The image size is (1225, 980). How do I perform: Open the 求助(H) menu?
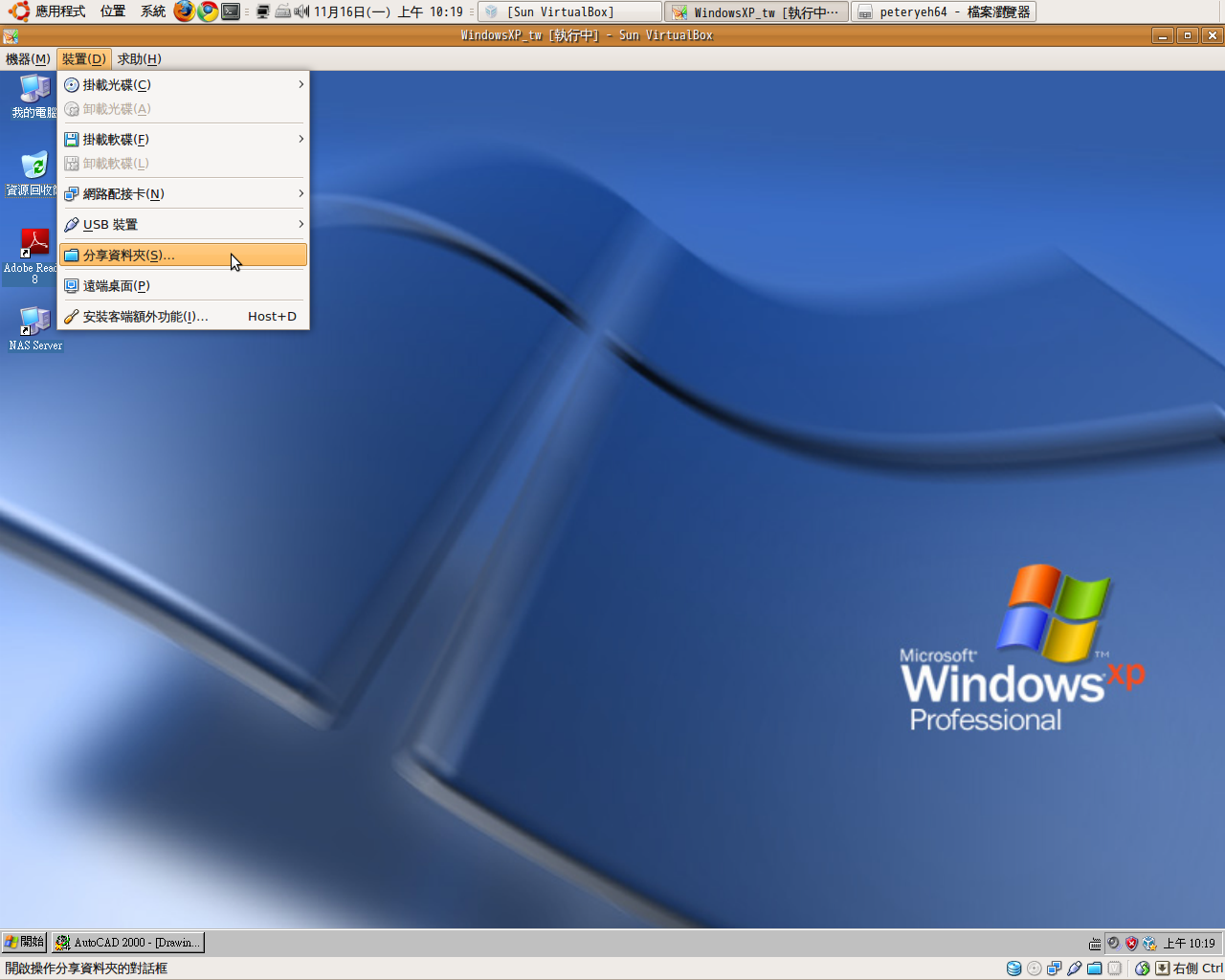click(139, 59)
